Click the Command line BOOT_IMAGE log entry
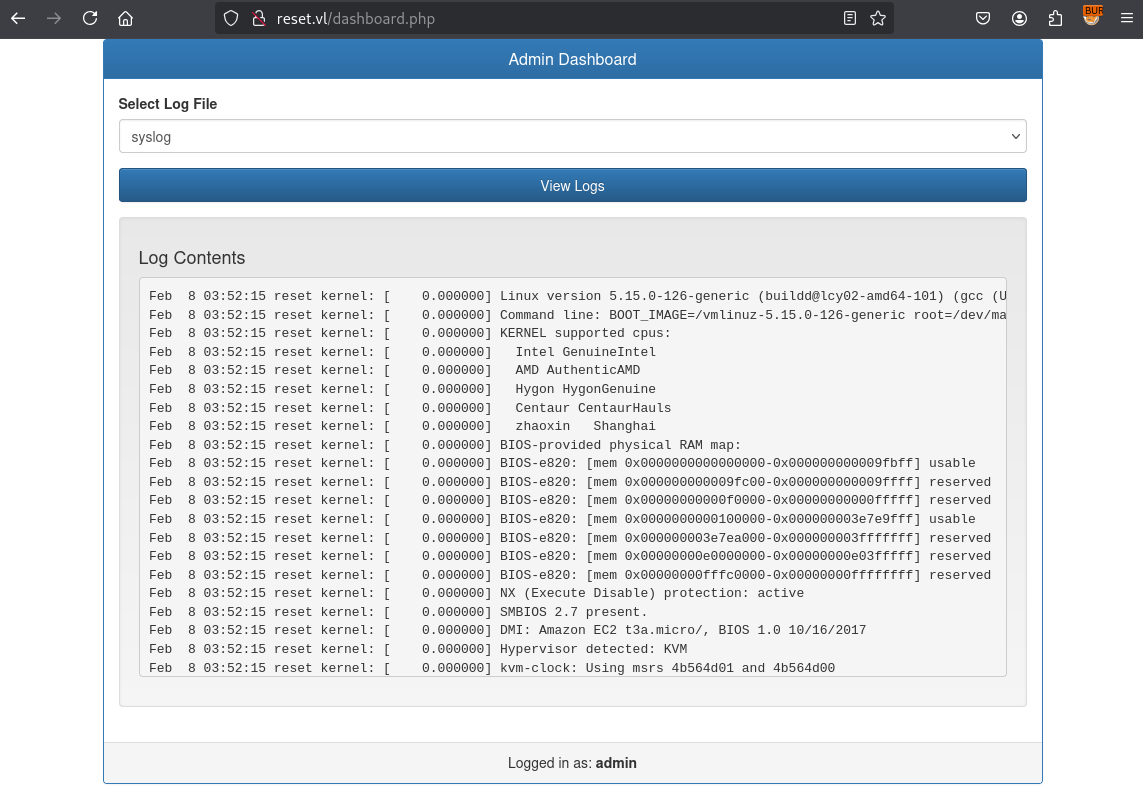 tap(577, 315)
